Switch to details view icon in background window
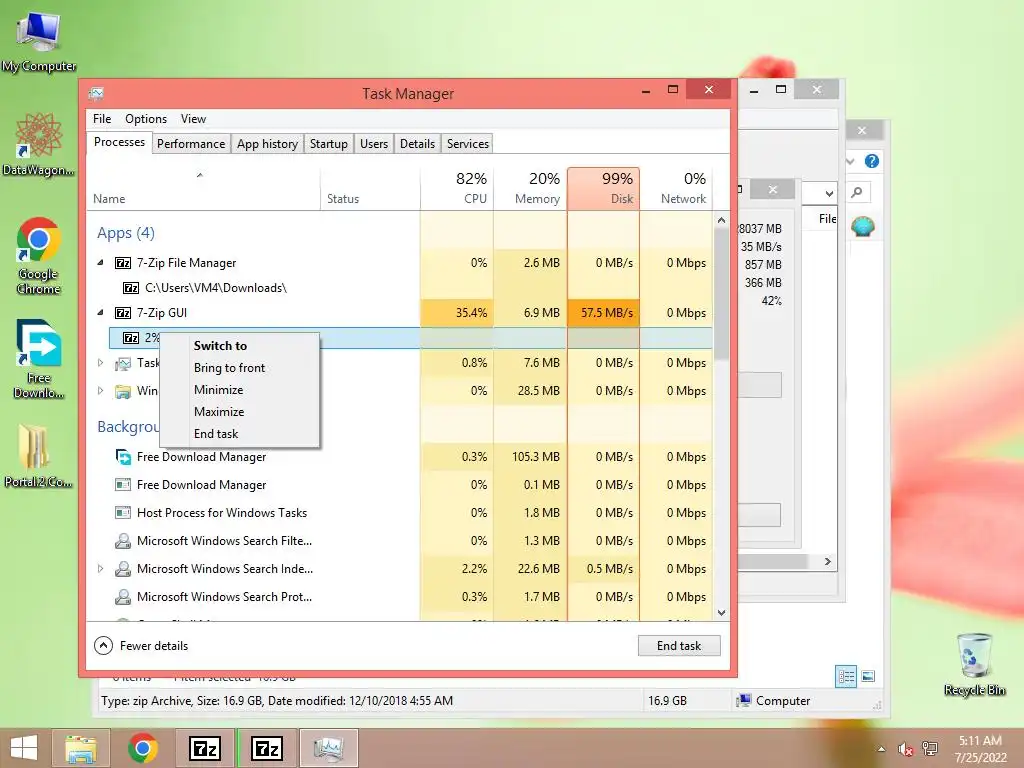 (846, 677)
